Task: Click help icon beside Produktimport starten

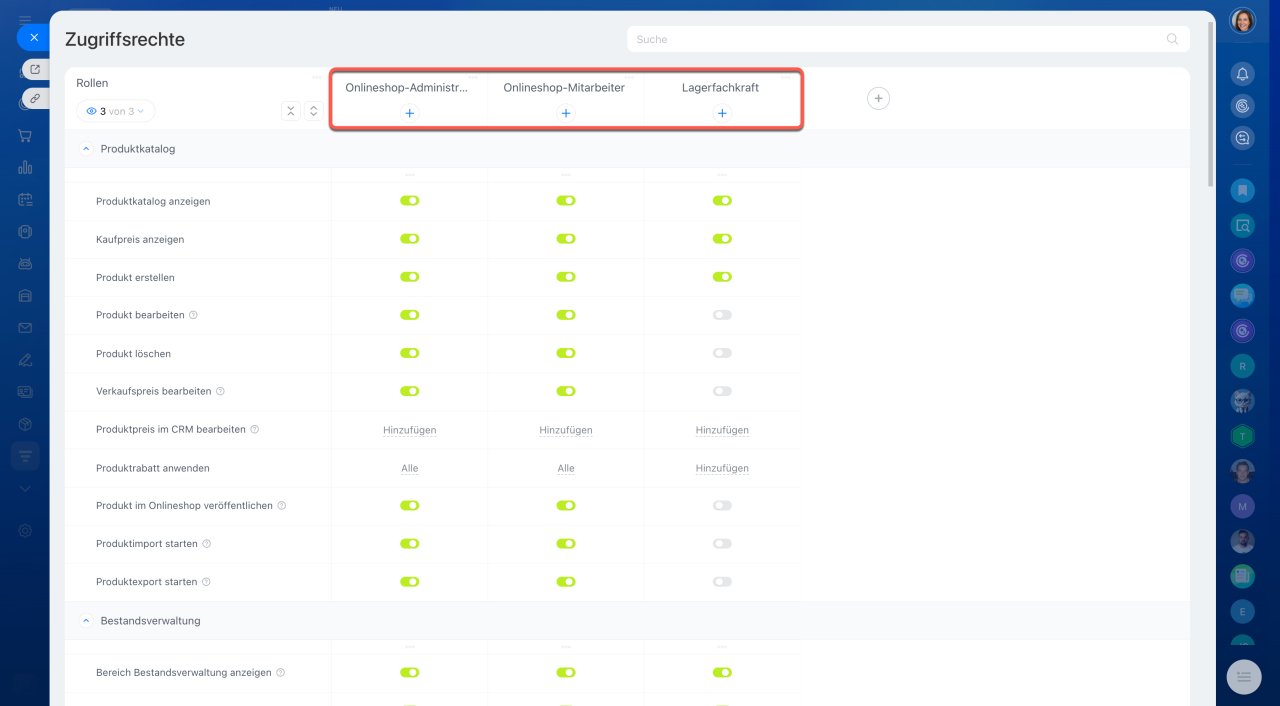Action: (x=207, y=544)
